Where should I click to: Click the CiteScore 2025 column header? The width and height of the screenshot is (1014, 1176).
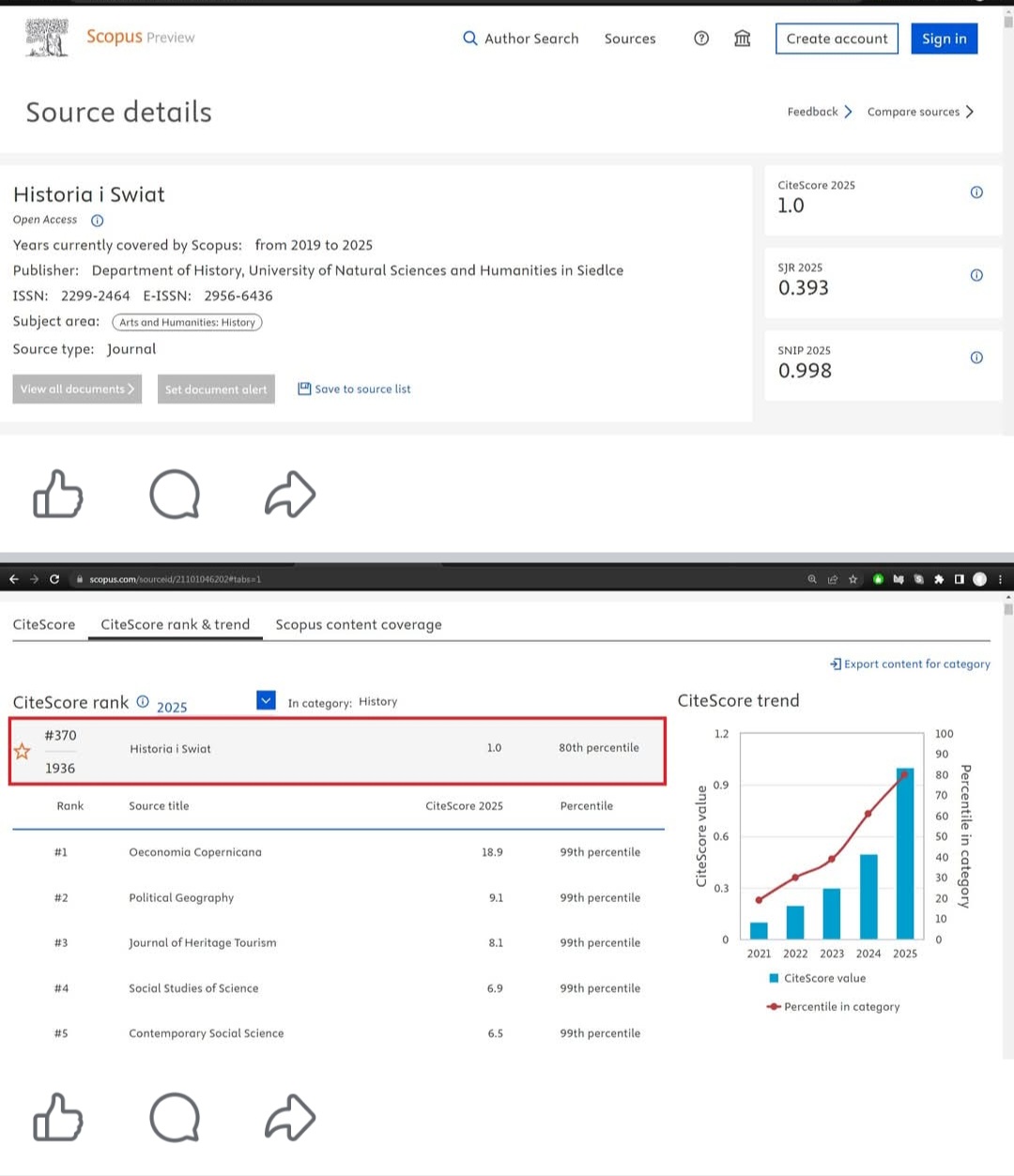tap(464, 805)
